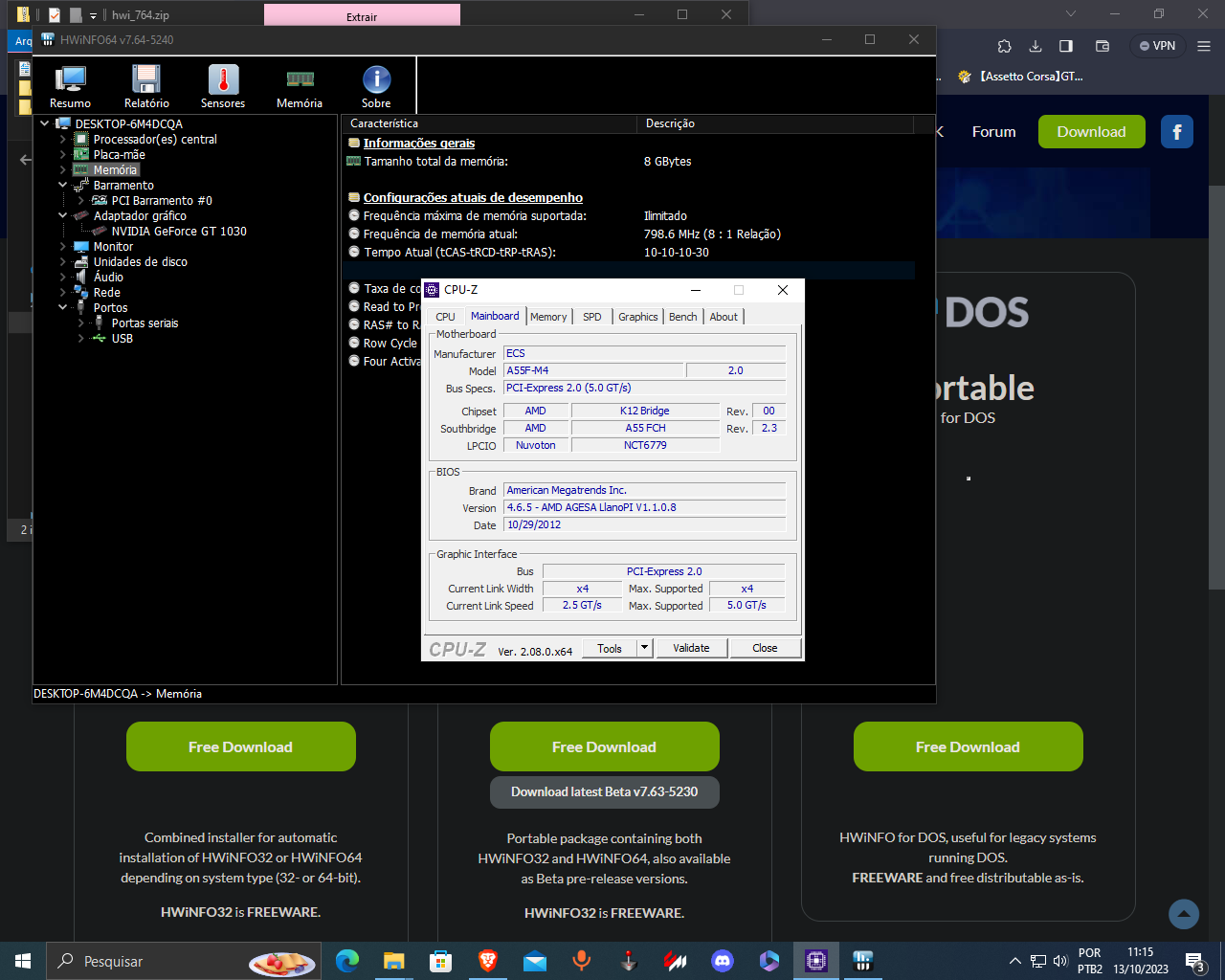The image size is (1225, 980).
Task: Click Facebook icon on HWiNFO website
Action: (1177, 132)
